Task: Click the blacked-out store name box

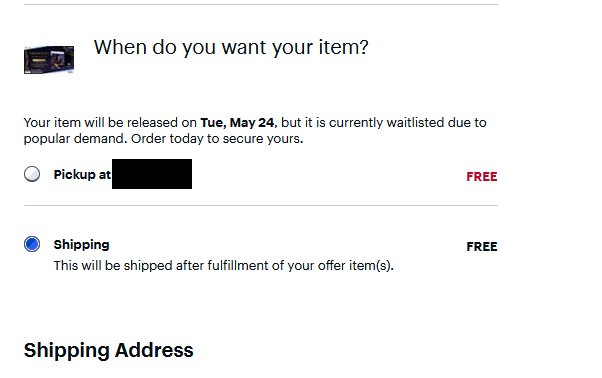Action: click(152, 174)
